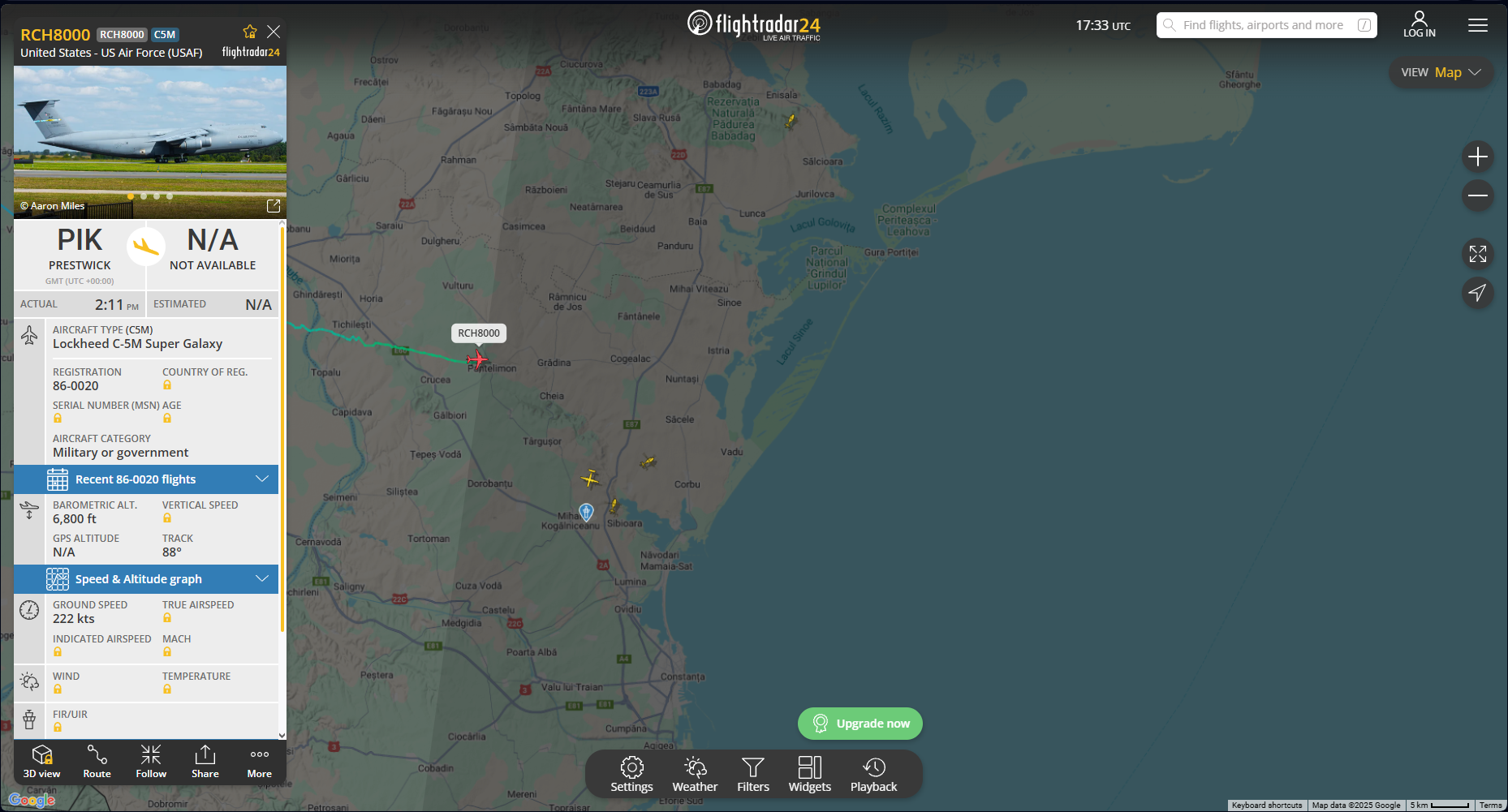Enable my location arrow button
Image resolution: width=1508 pixels, height=812 pixels.
point(1478,293)
